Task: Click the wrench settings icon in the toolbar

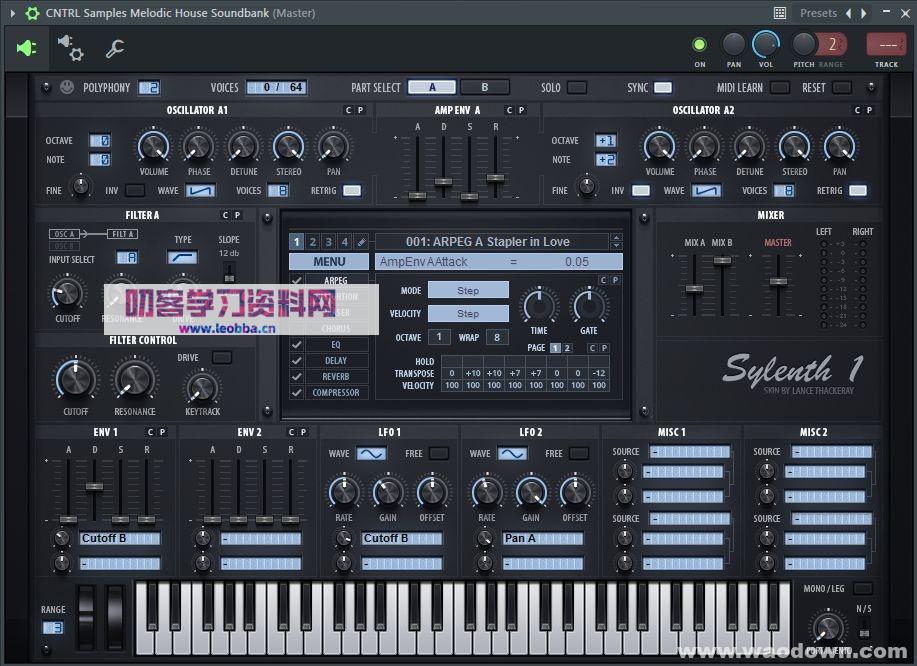Action: [x=113, y=48]
